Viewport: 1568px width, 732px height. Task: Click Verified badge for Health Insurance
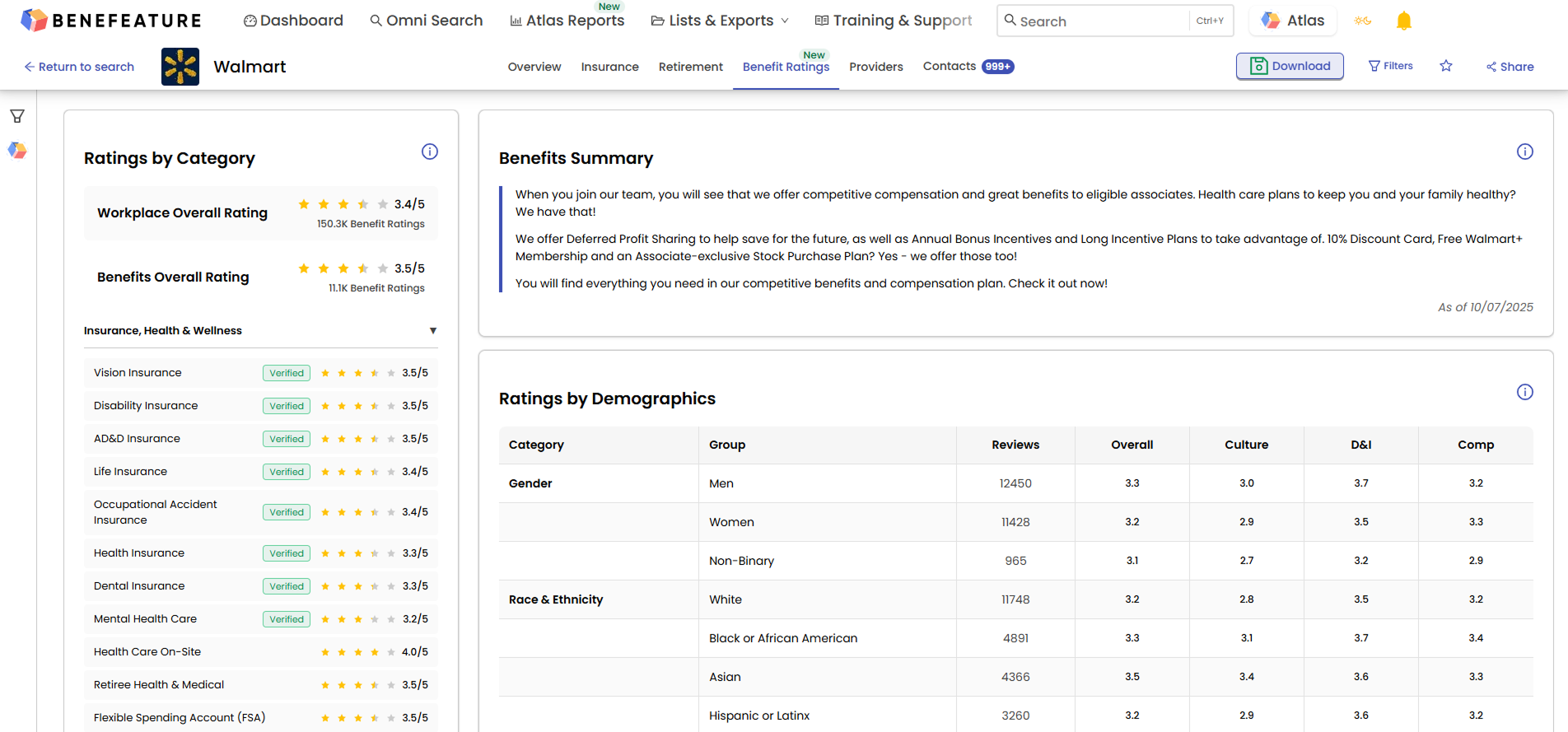click(287, 553)
